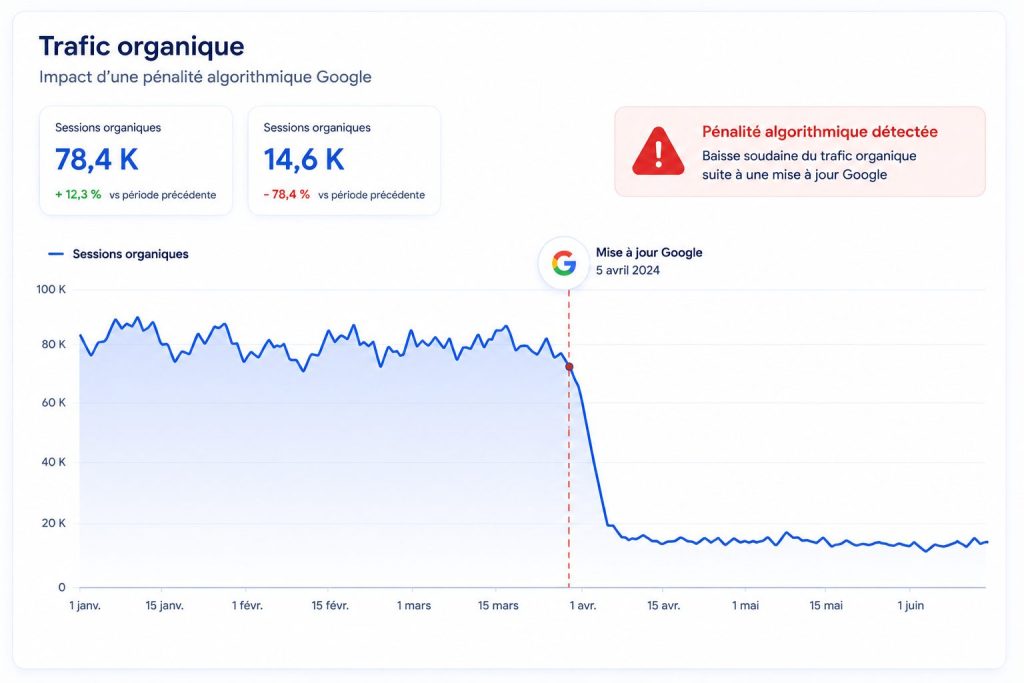Click the 1 juin axis label

tap(910, 605)
